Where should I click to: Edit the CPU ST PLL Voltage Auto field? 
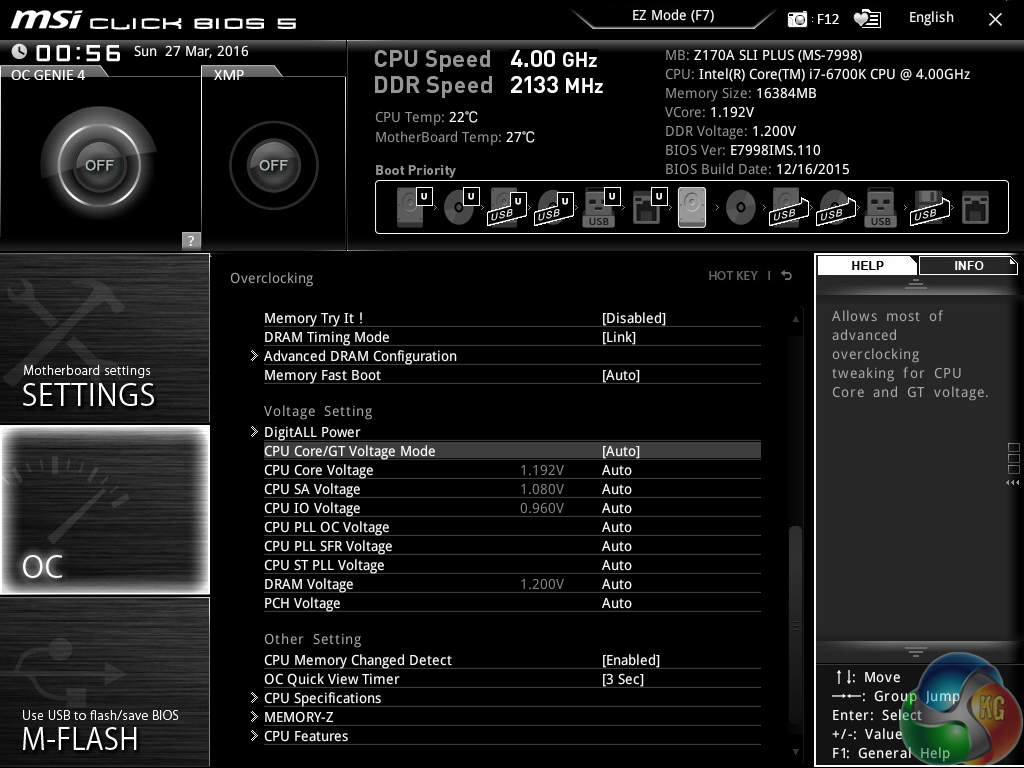(616, 565)
